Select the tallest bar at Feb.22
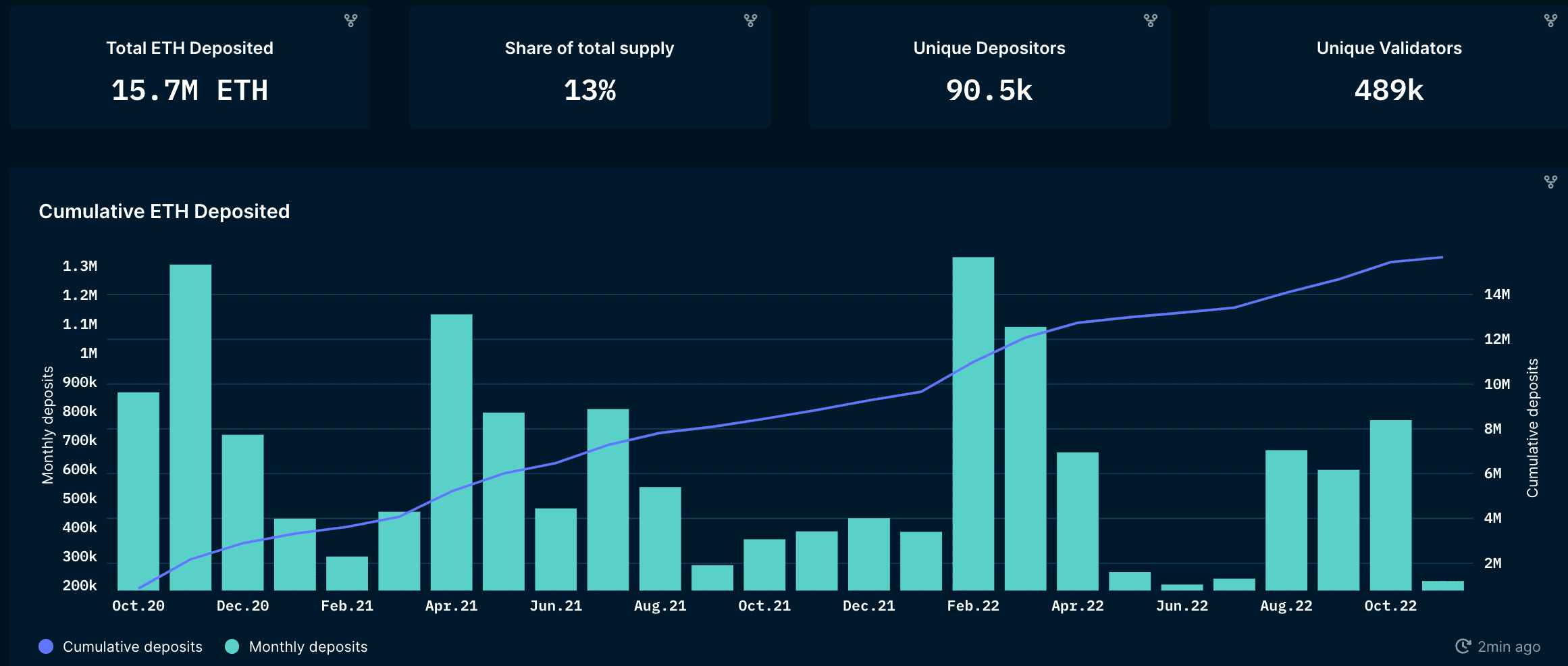 (x=972, y=419)
